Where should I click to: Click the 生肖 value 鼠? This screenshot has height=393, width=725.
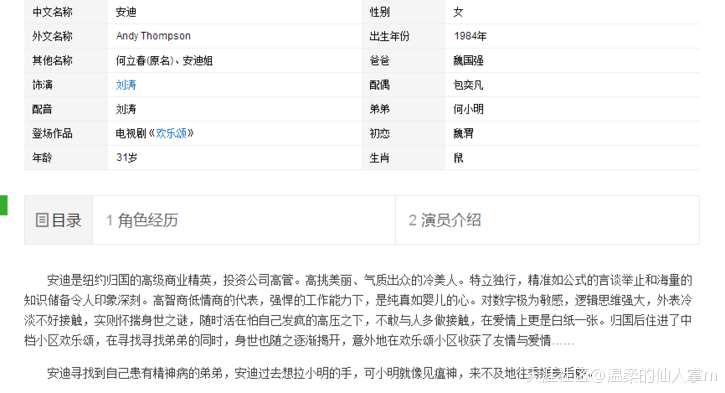point(458,158)
